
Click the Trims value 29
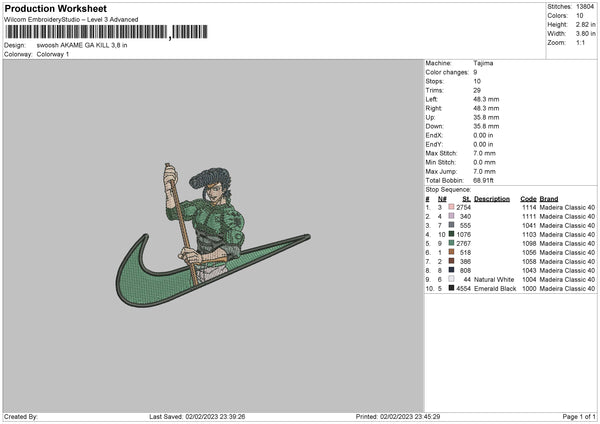pyautogui.click(x=477, y=90)
